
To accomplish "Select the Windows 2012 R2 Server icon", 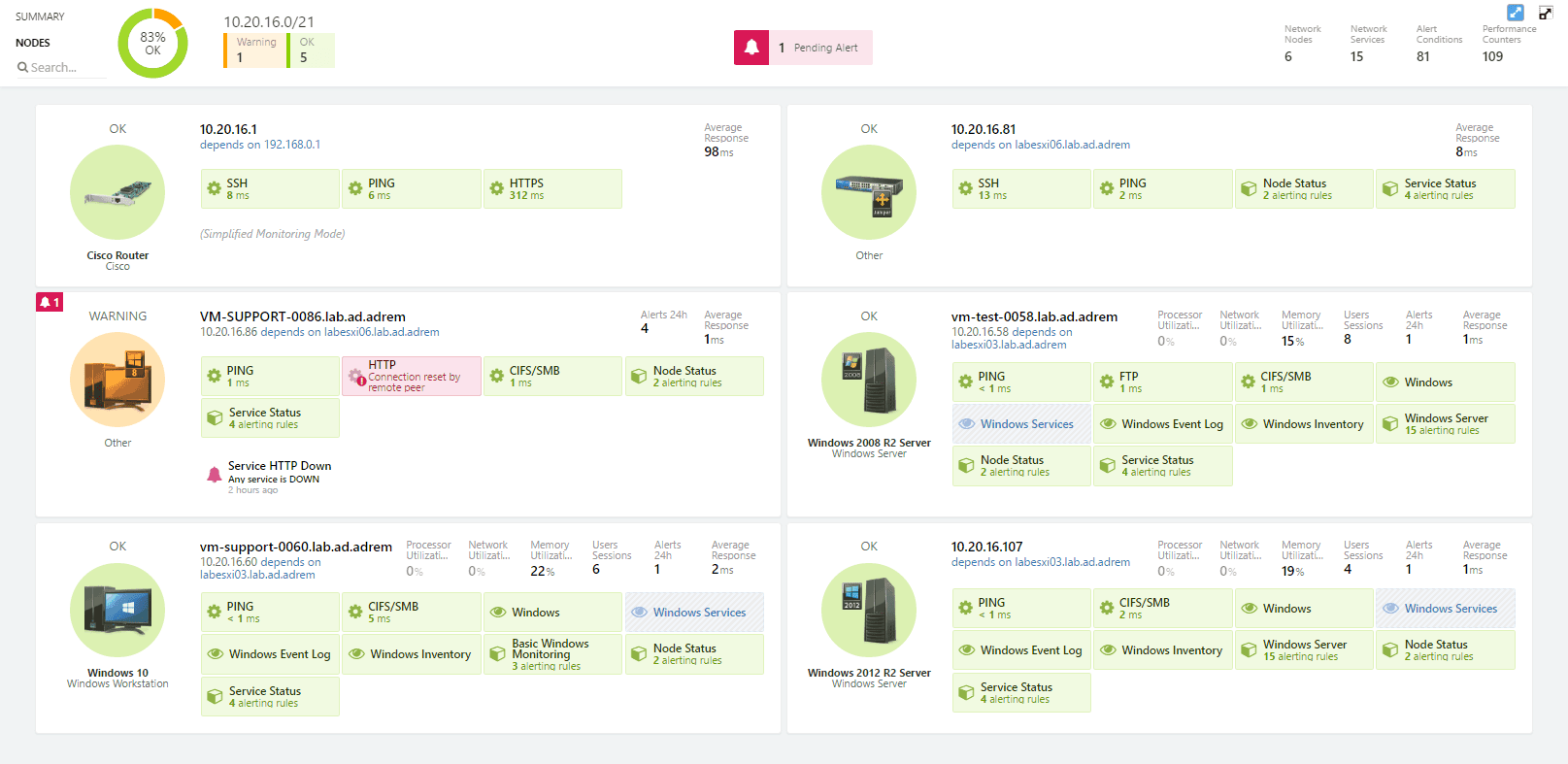I will coord(869,611).
